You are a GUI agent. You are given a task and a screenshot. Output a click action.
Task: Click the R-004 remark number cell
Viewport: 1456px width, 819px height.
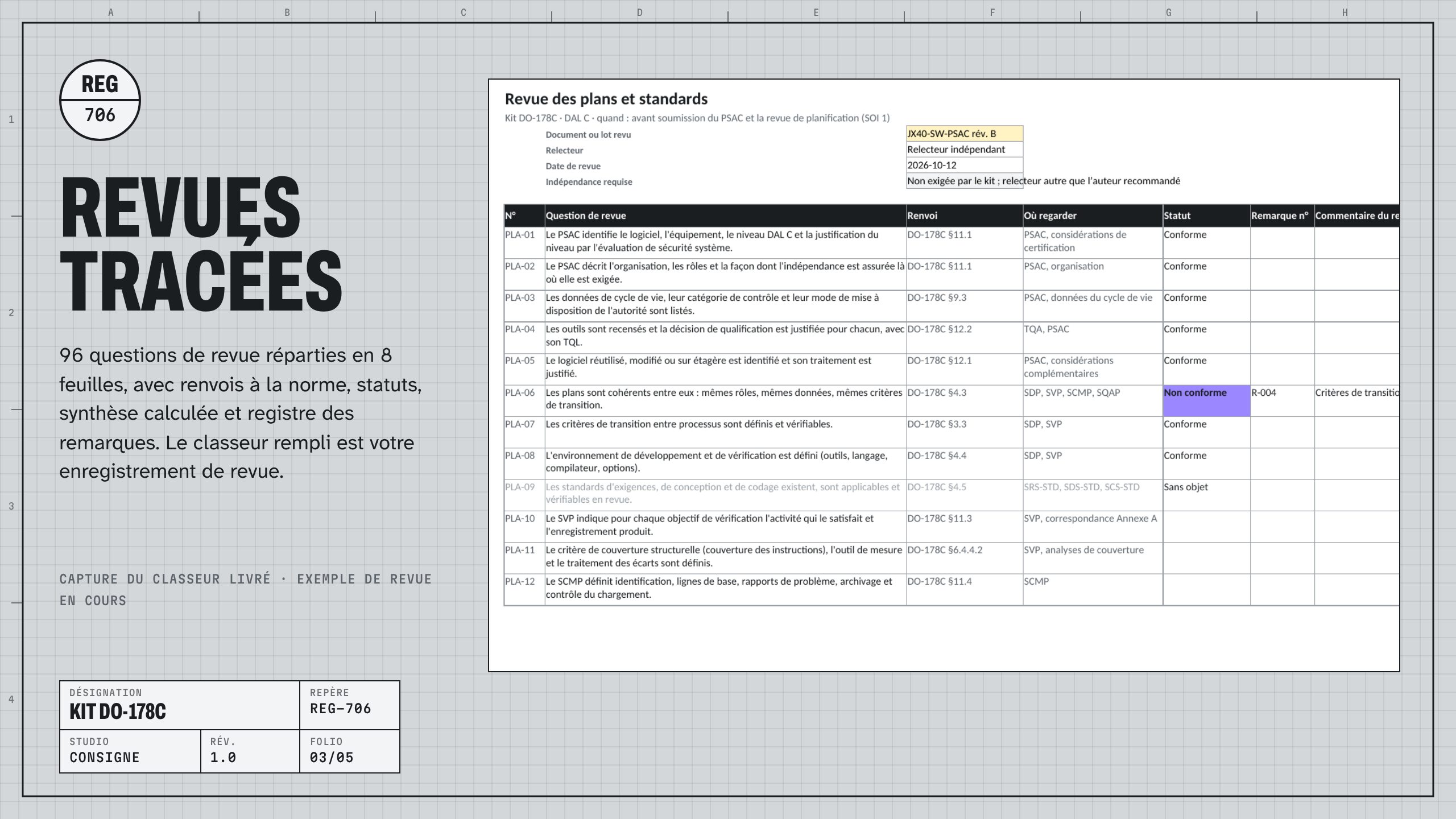1282,400
